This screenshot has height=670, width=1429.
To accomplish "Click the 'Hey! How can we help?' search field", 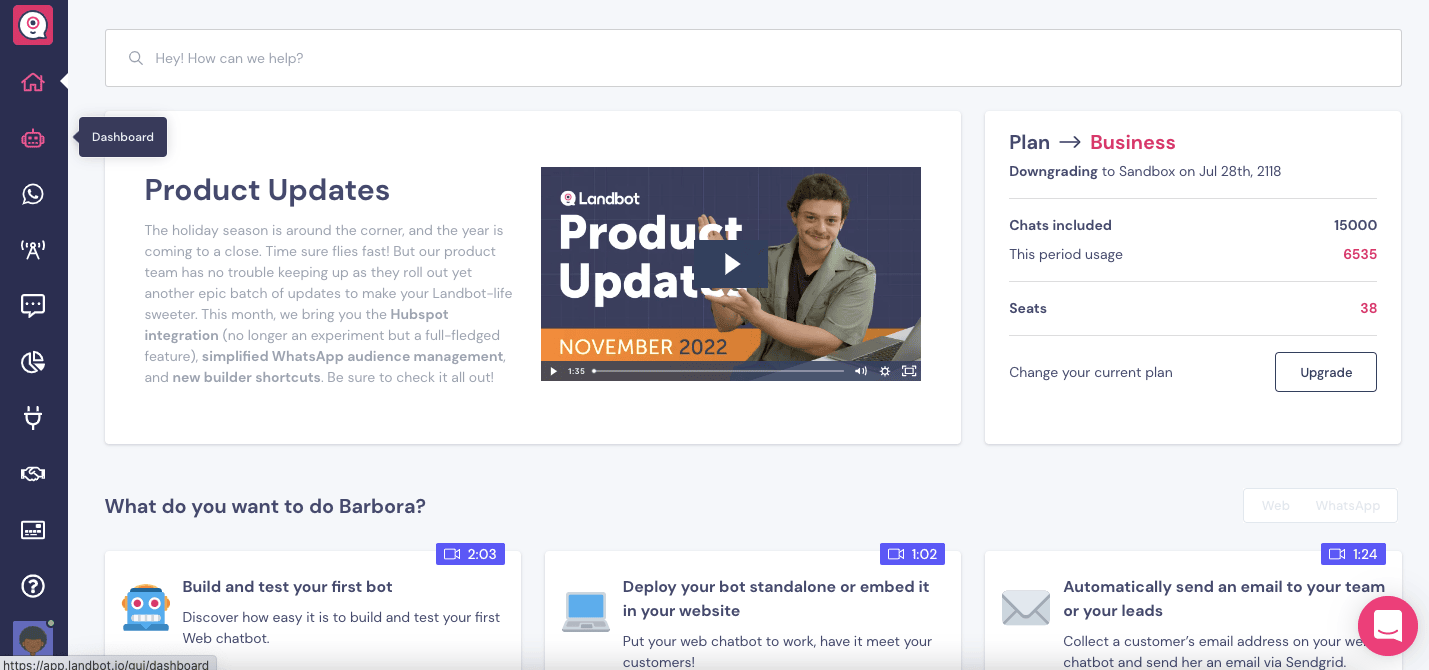I will tap(753, 58).
